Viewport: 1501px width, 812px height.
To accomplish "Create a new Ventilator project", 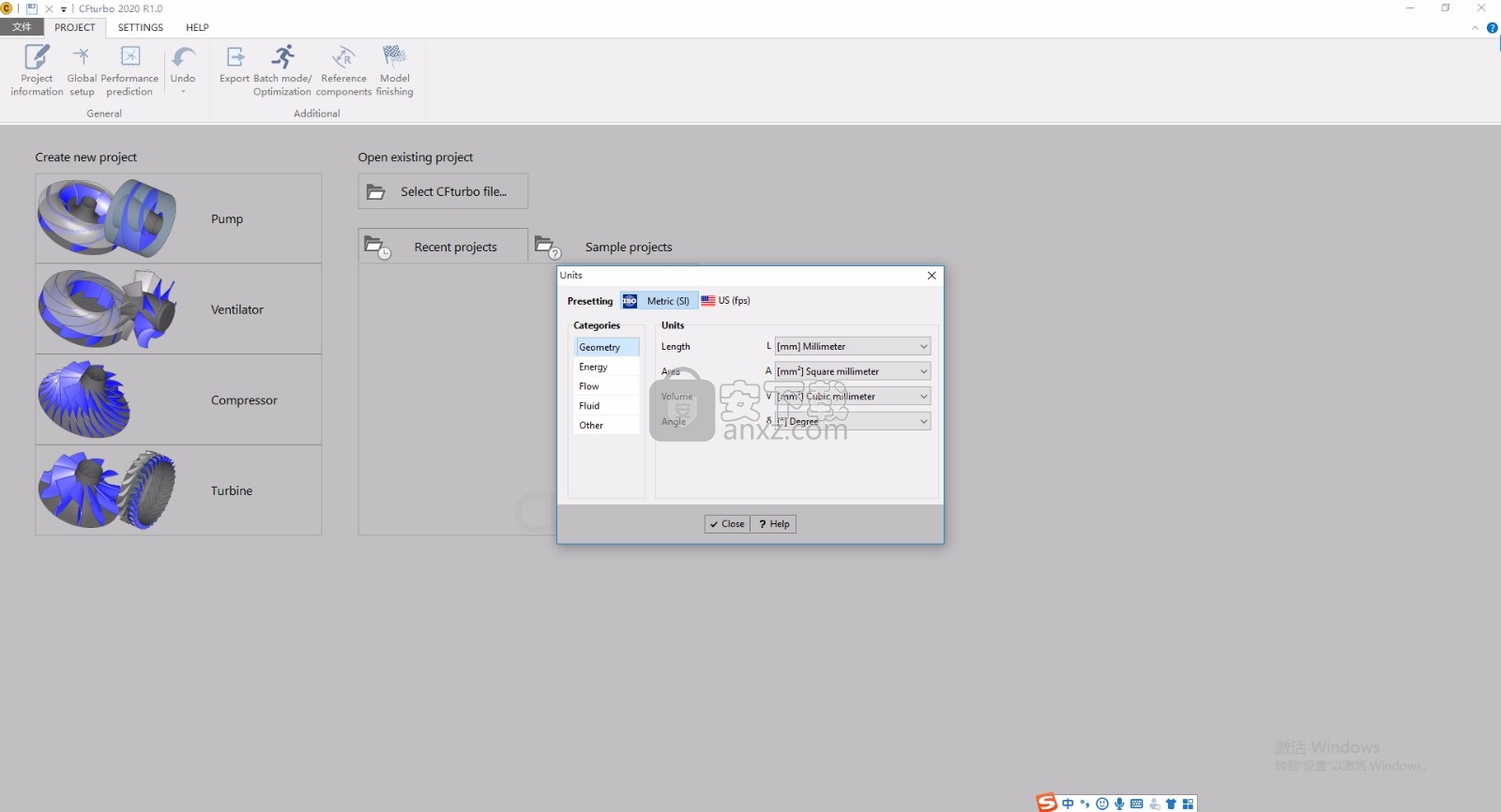I will tap(178, 309).
